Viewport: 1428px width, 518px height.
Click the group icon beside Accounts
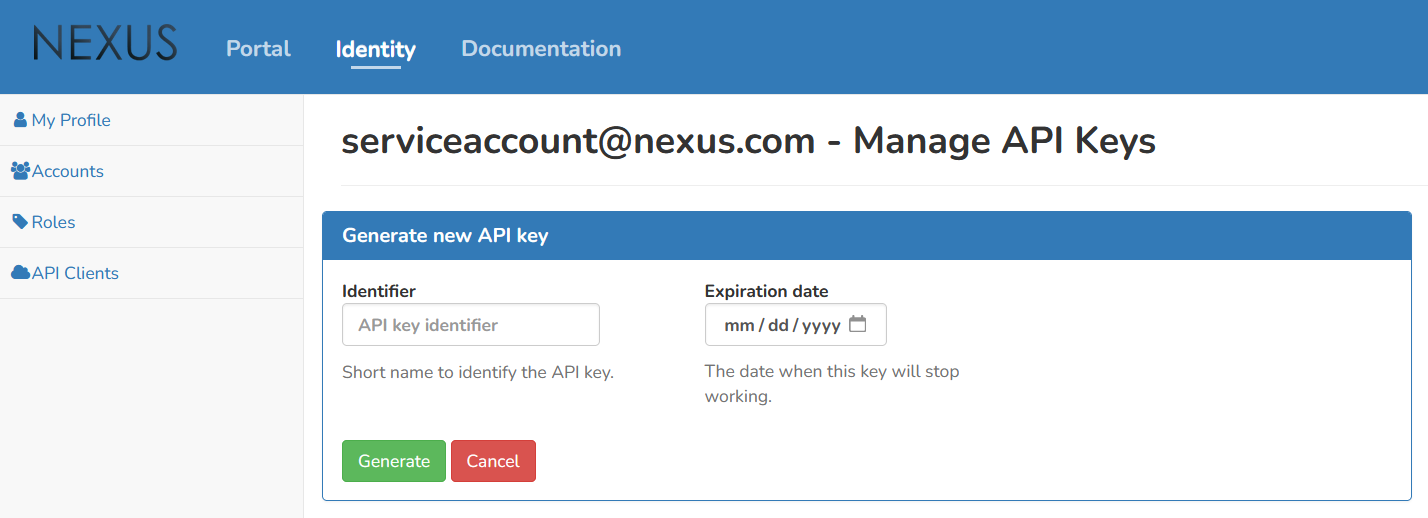coord(20,171)
